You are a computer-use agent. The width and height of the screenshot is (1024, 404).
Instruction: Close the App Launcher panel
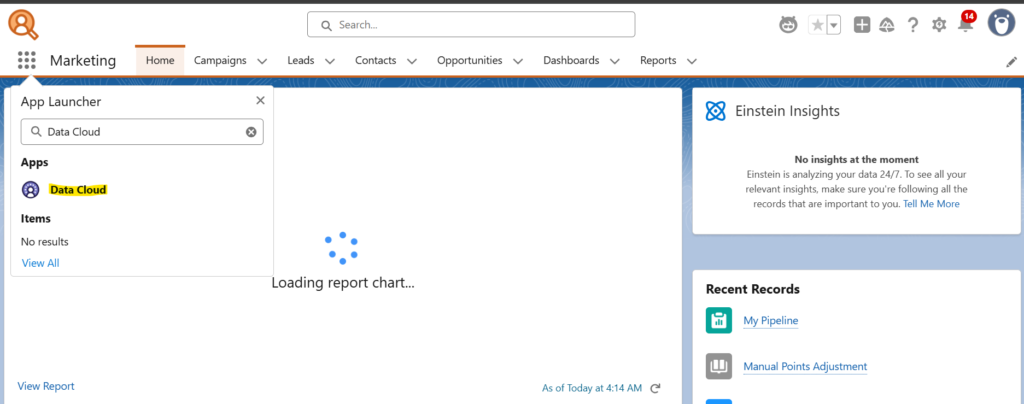point(261,101)
